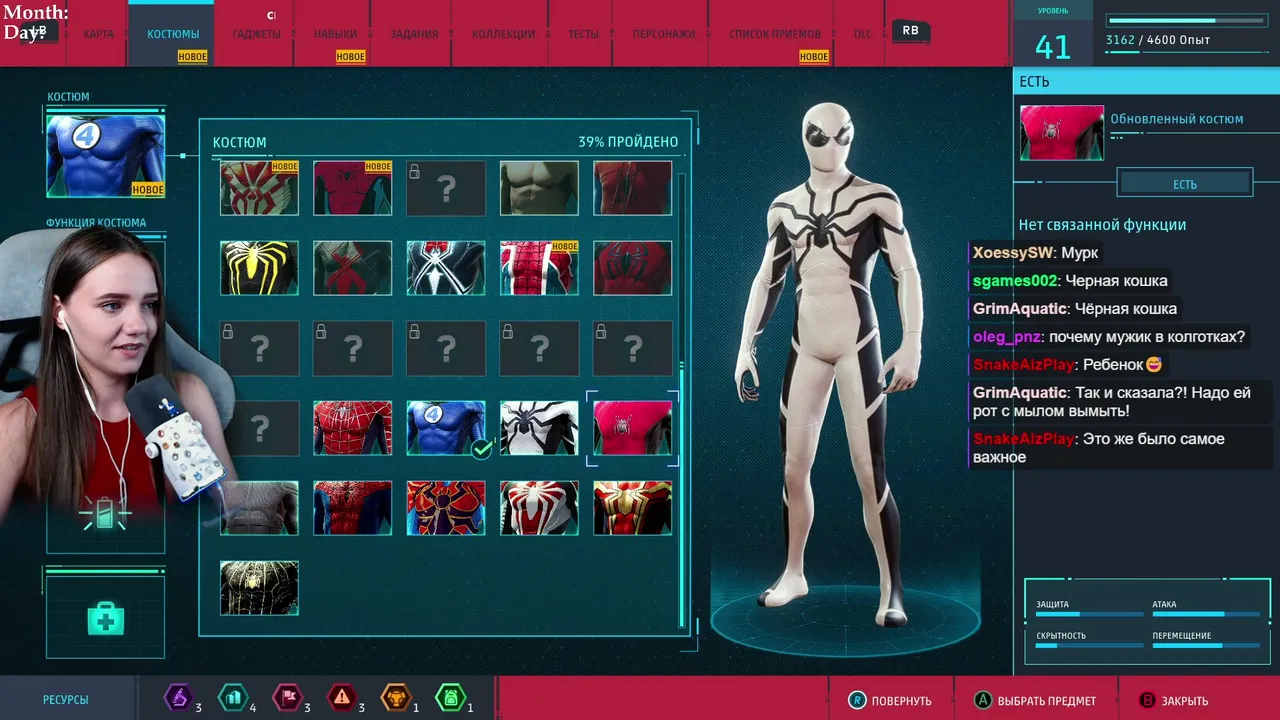This screenshot has height=720, width=1280.
Task: Select the red warning triangle resource token
Action: coord(342,697)
